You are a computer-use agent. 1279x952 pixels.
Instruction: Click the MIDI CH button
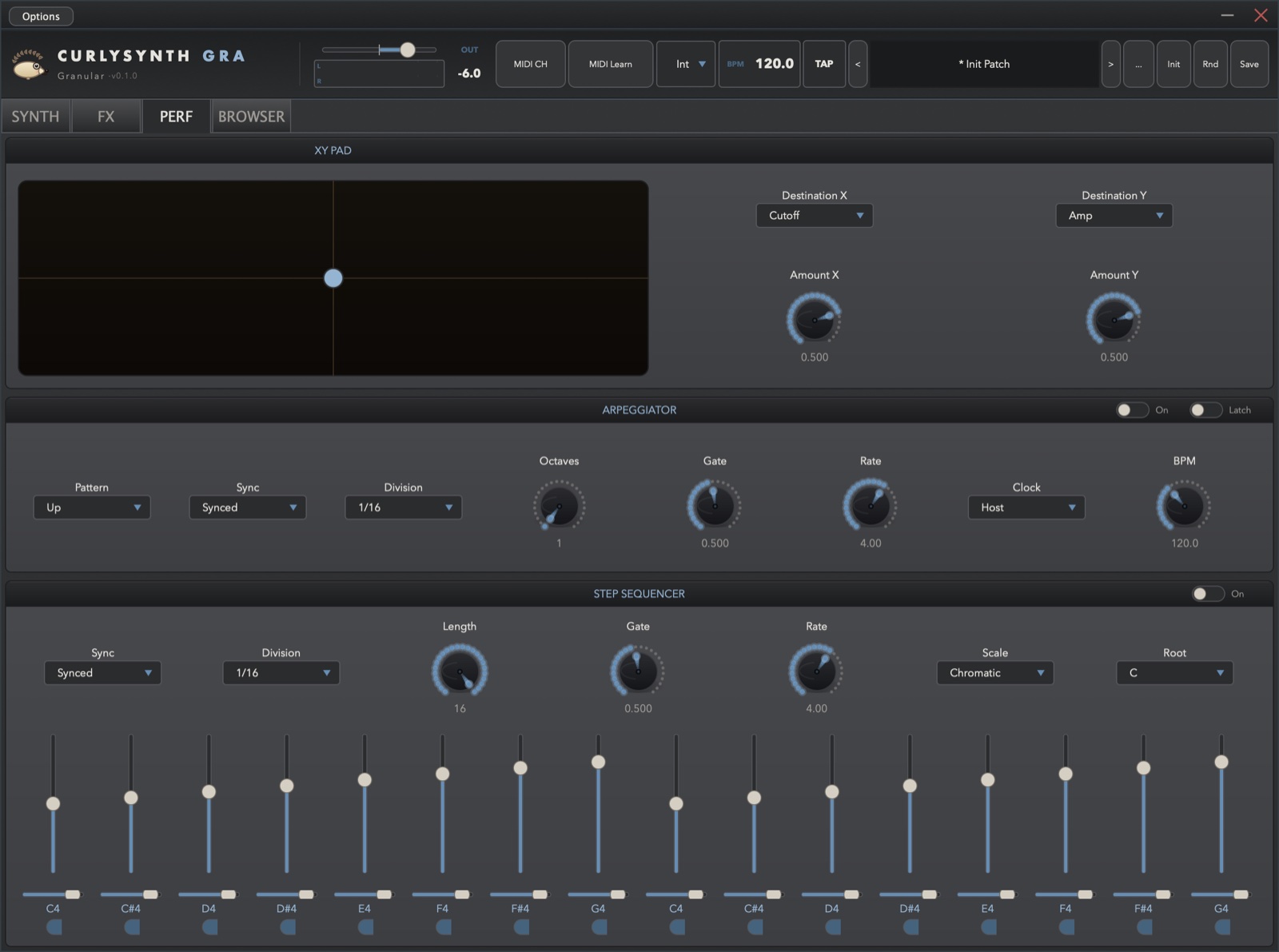click(x=531, y=64)
